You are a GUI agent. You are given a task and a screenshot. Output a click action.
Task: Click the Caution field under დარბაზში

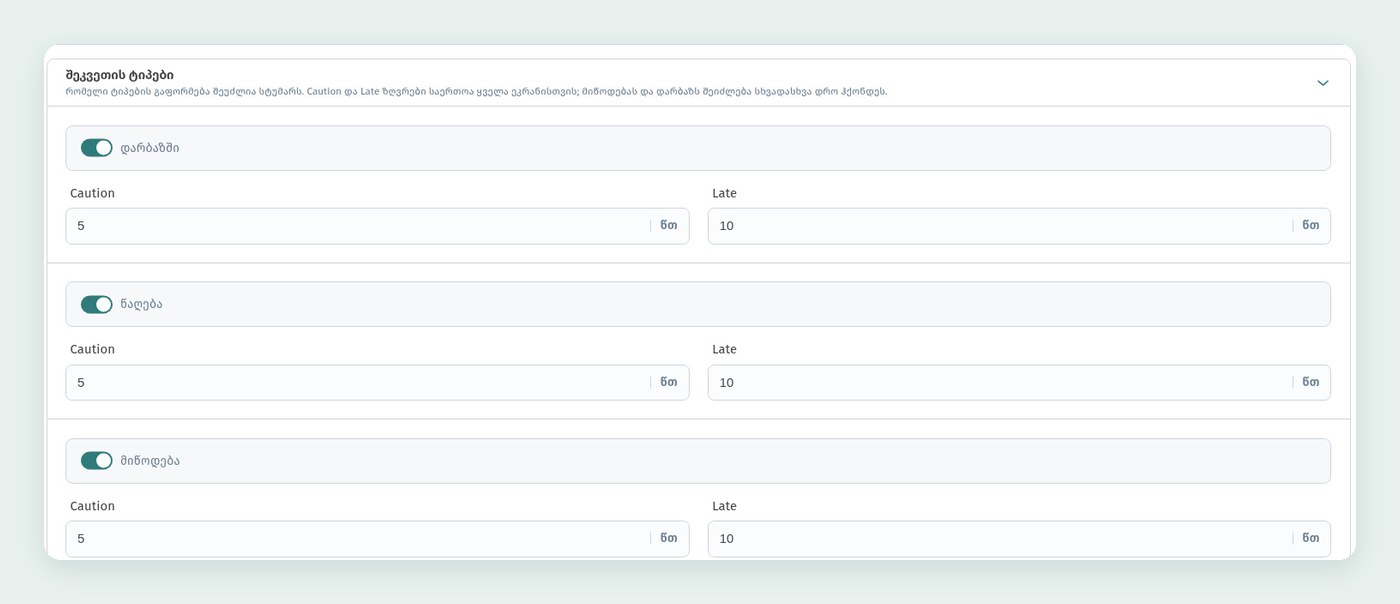[377, 226]
